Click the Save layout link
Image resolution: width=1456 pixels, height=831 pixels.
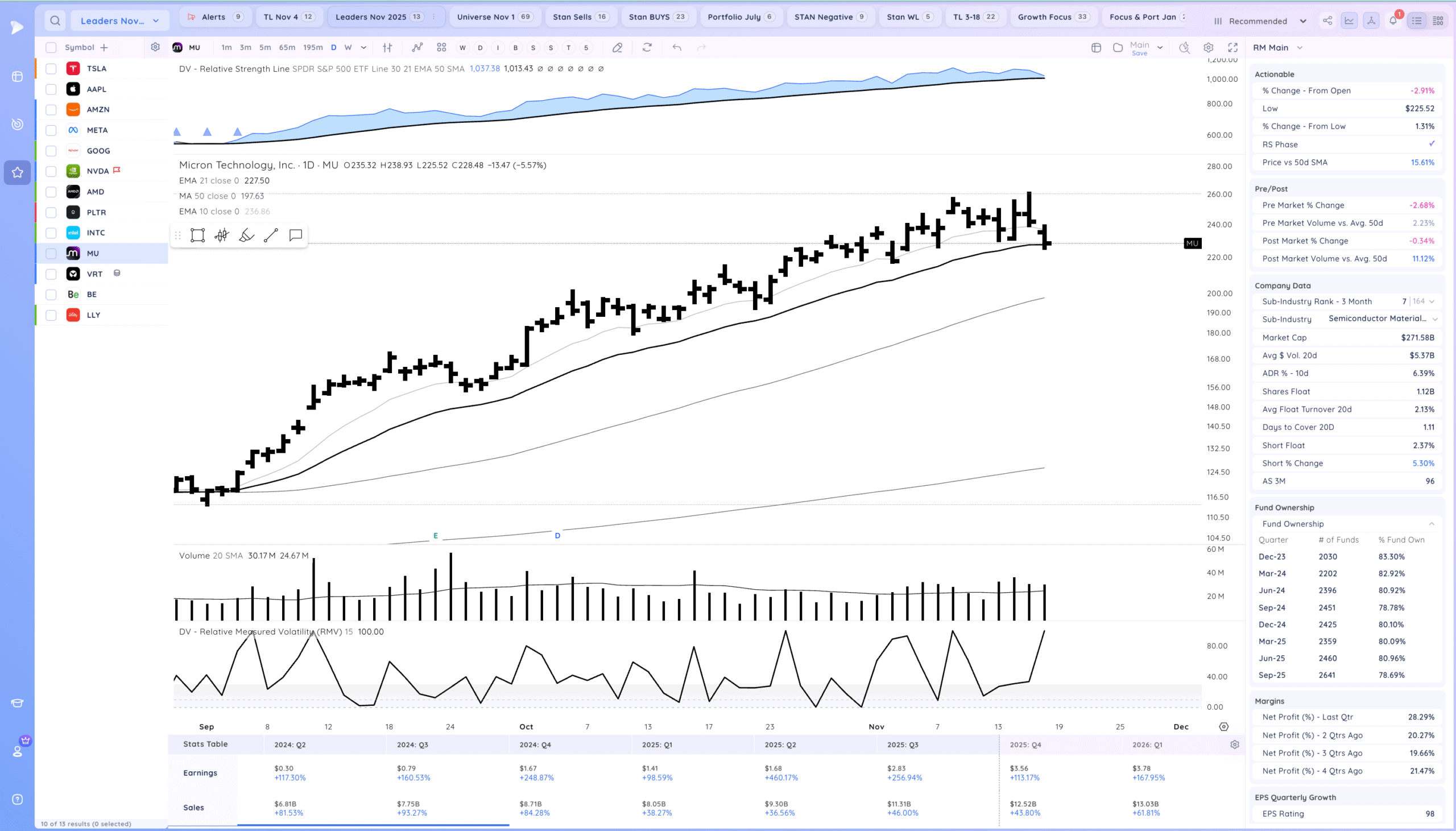(1139, 53)
